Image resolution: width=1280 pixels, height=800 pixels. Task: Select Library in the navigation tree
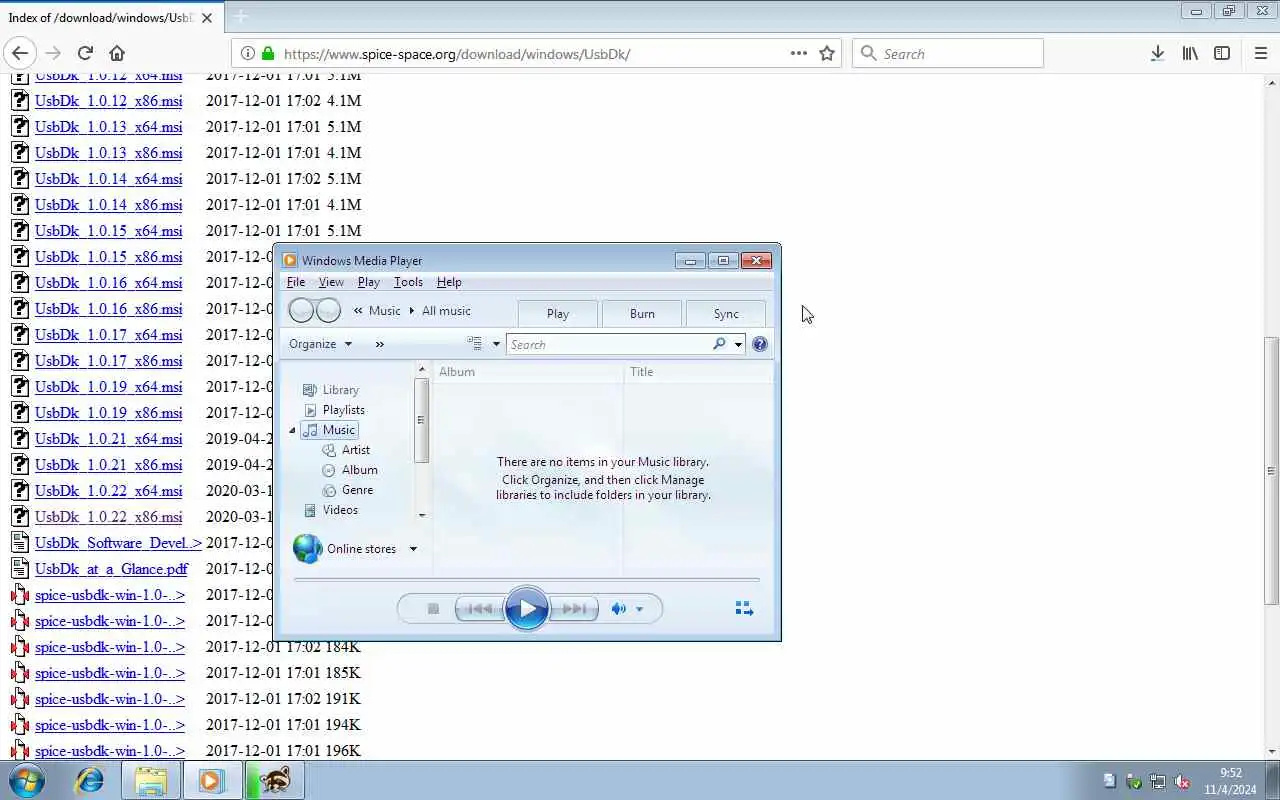[x=340, y=390]
